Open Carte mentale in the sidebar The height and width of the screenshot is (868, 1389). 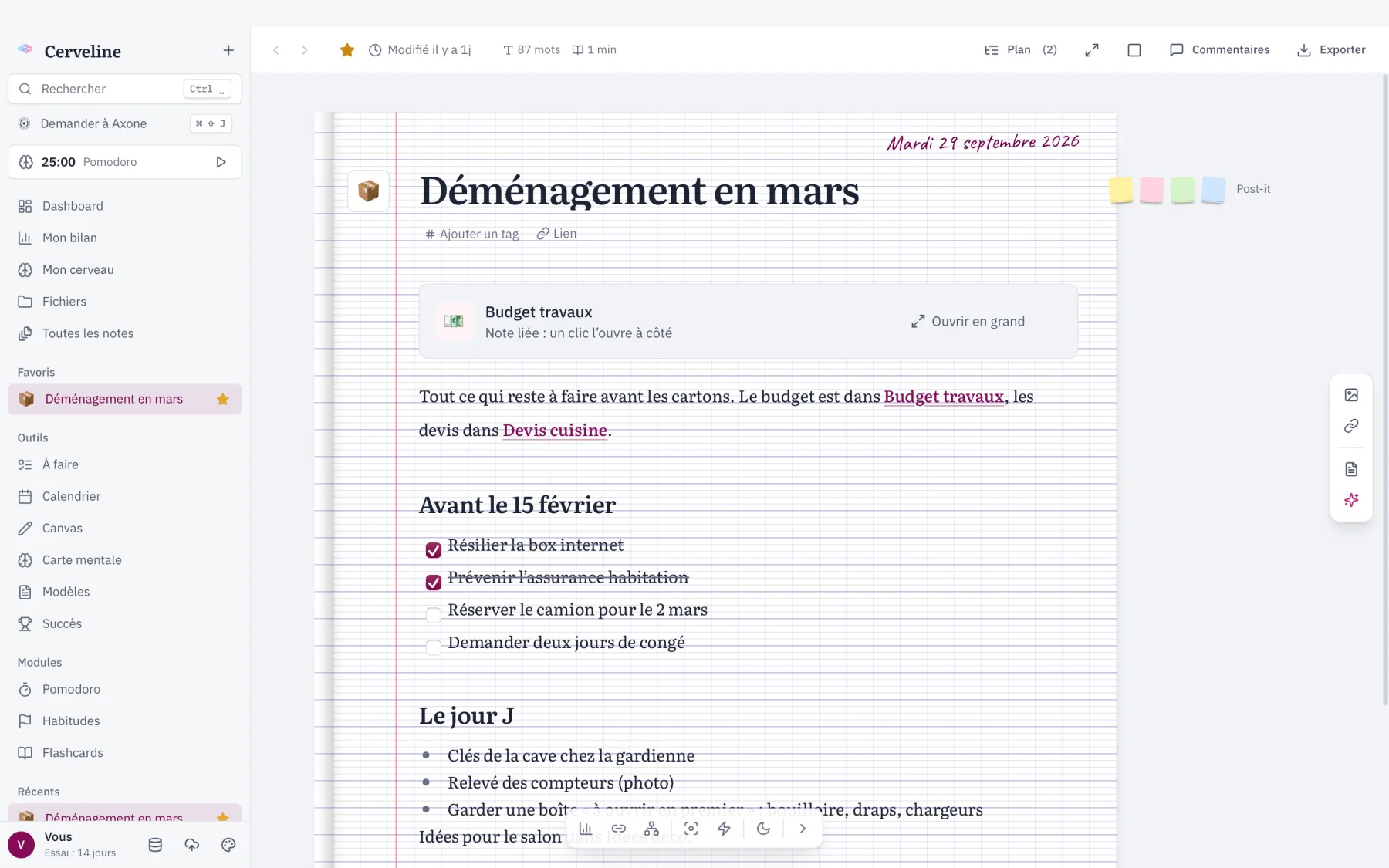pos(125,560)
